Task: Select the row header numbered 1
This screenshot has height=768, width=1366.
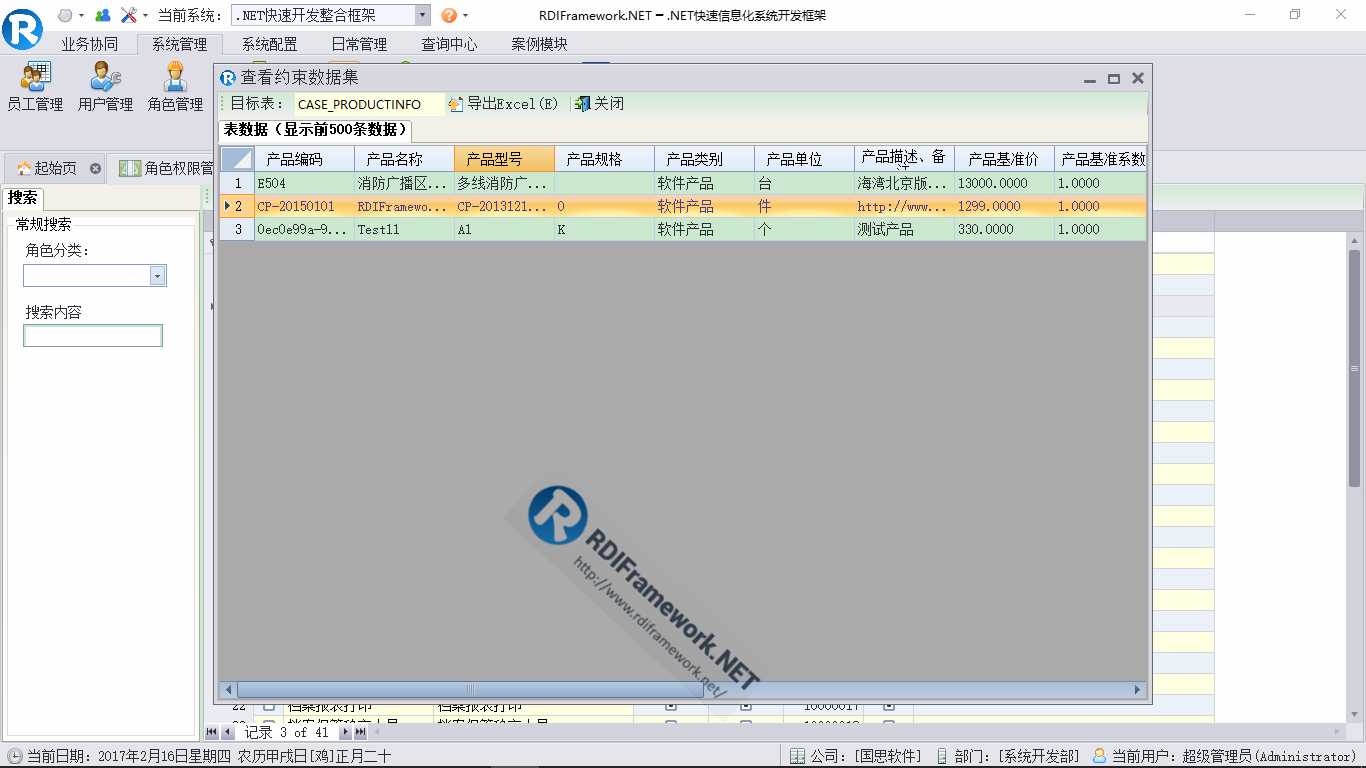Action: click(x=237, y=183)
